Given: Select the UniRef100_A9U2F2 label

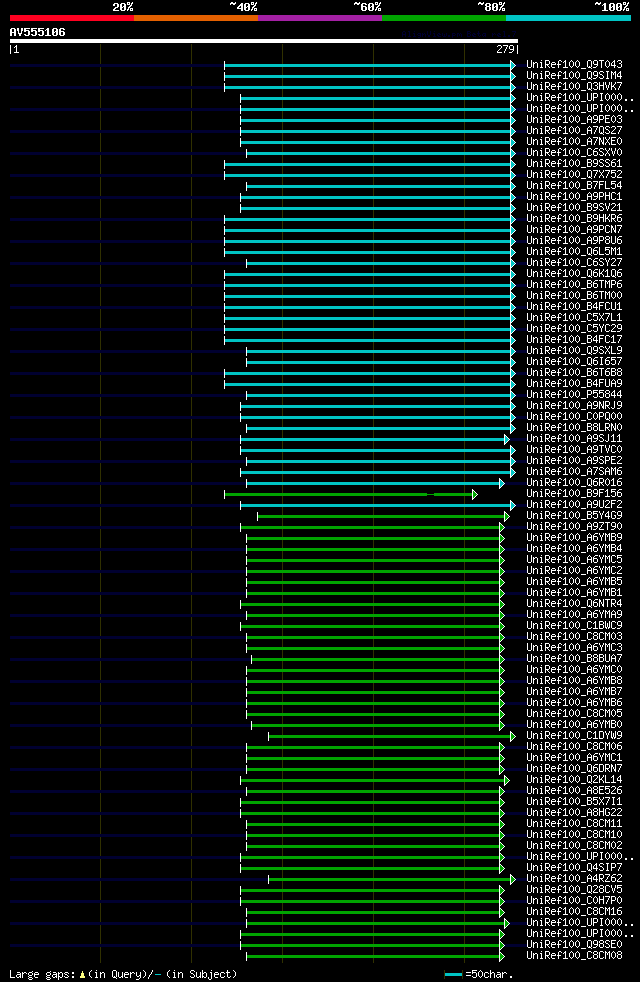Looking at the screenshot, I should [x=574, y=505].
